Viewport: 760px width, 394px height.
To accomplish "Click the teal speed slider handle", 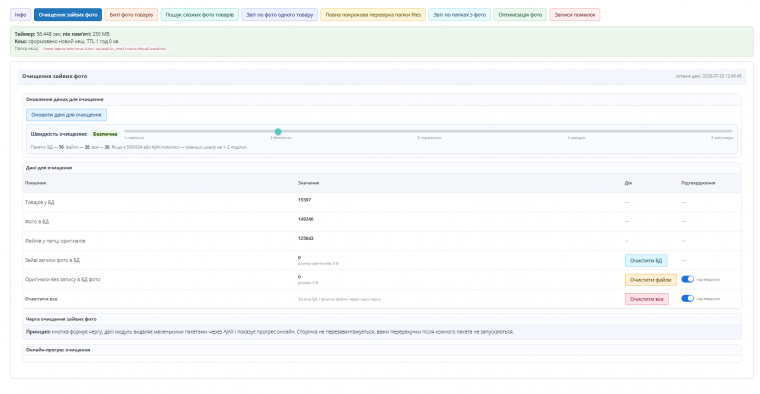I will (278, 131).
